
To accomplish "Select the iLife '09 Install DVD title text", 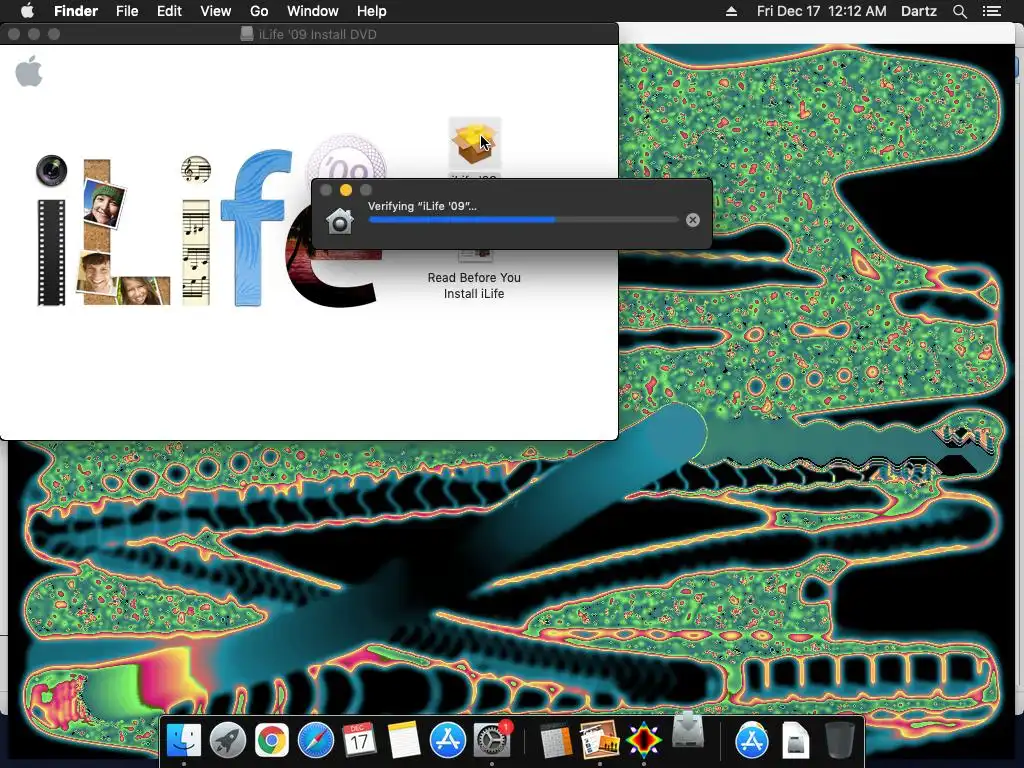I will pyautogui.click(x=317, y=34).
